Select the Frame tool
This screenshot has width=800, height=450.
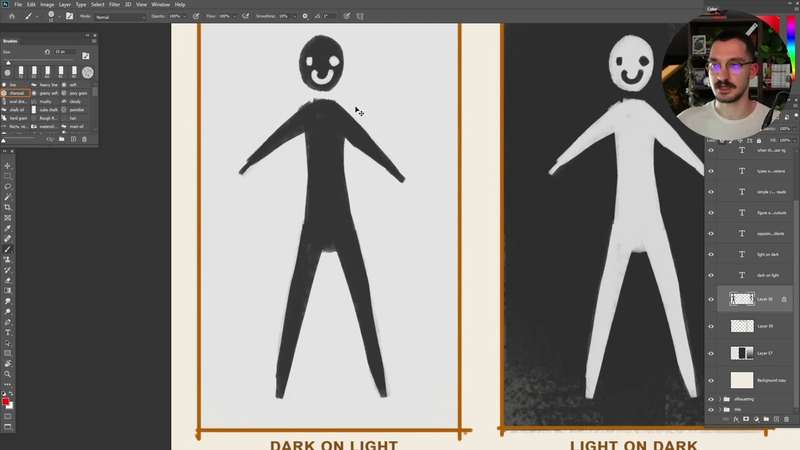pos(8,218)
